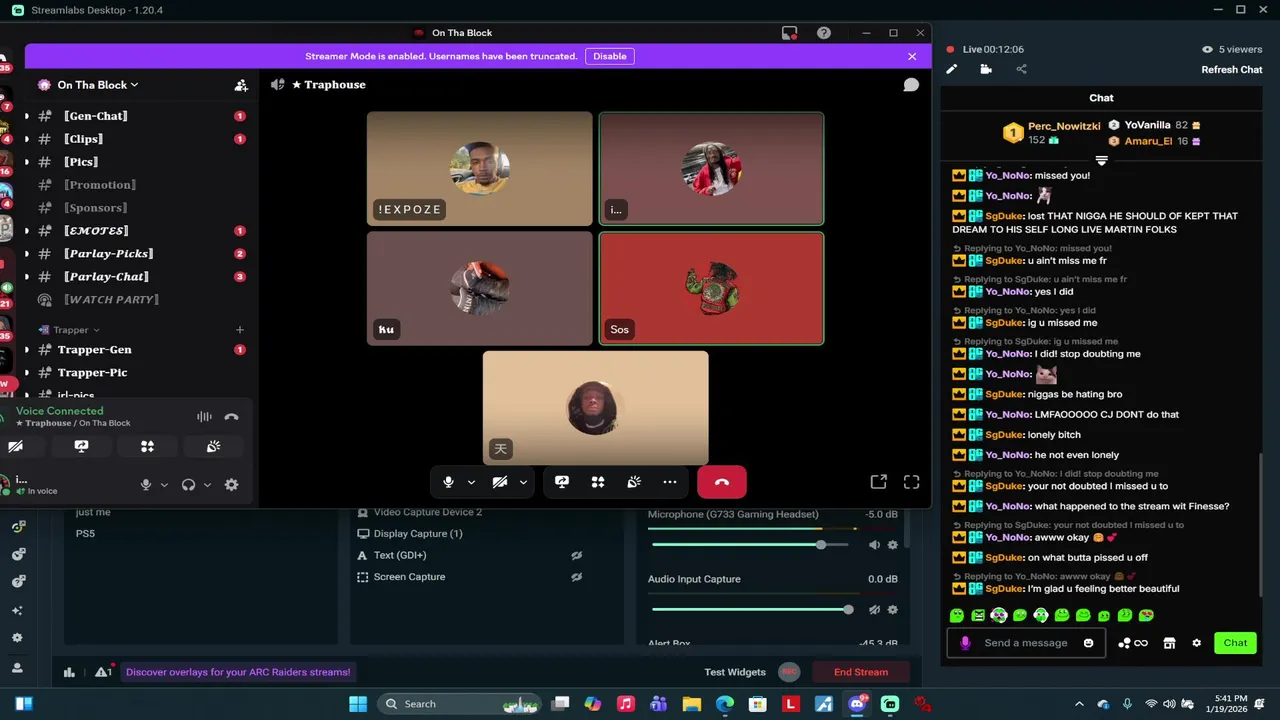Screen dimensions: 1280x720
Task: Share your screen from call control bar
Action: click(562, 482)
